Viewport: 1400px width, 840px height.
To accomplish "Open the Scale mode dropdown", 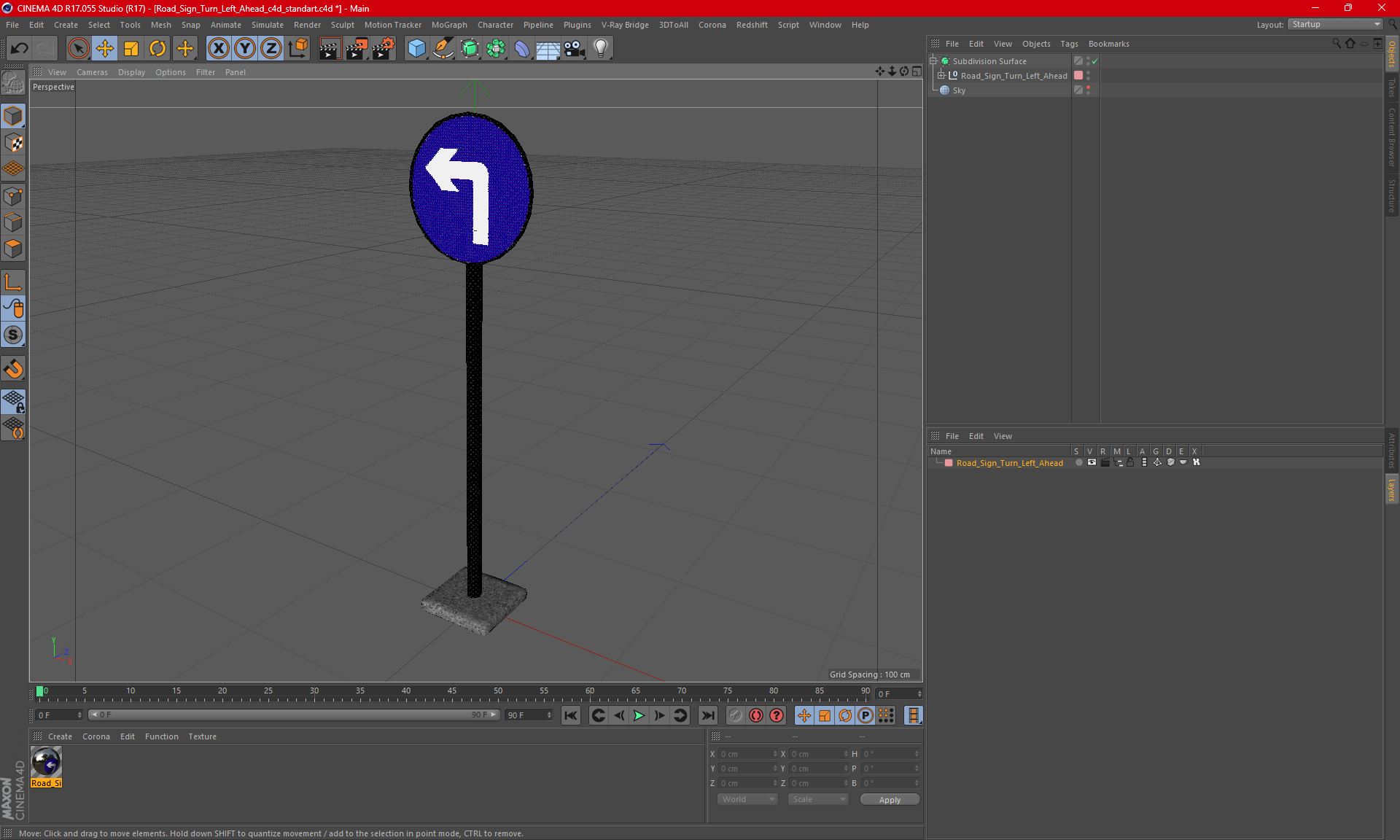I will click(818, 799).
